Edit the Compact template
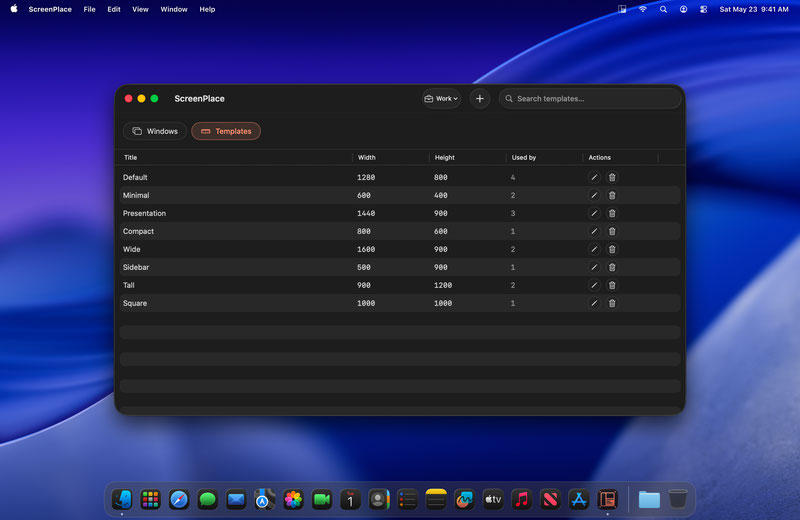 click(593, 231)
